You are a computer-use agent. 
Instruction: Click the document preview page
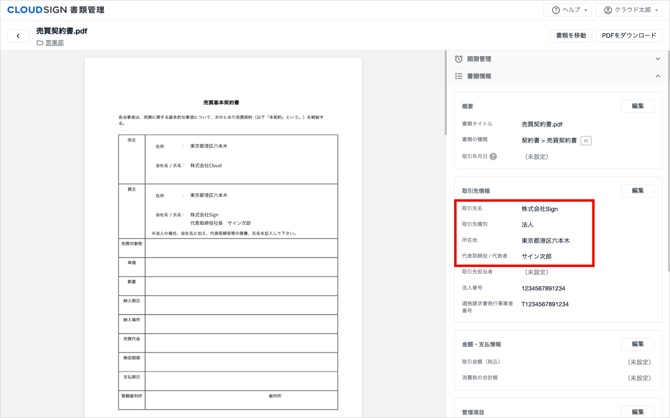click(223, 238)
